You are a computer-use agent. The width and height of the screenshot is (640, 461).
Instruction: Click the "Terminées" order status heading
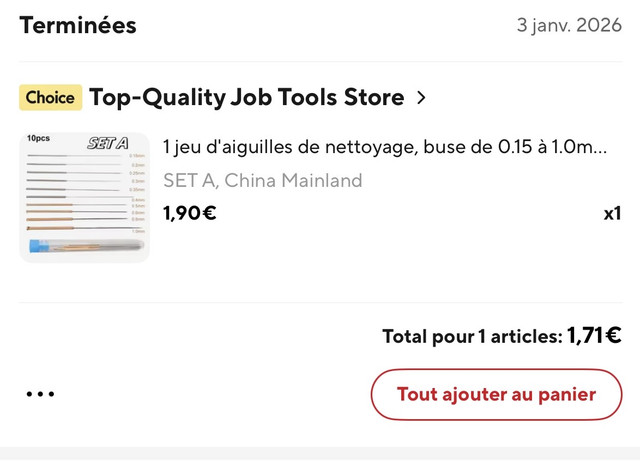(x=78, y=25)
